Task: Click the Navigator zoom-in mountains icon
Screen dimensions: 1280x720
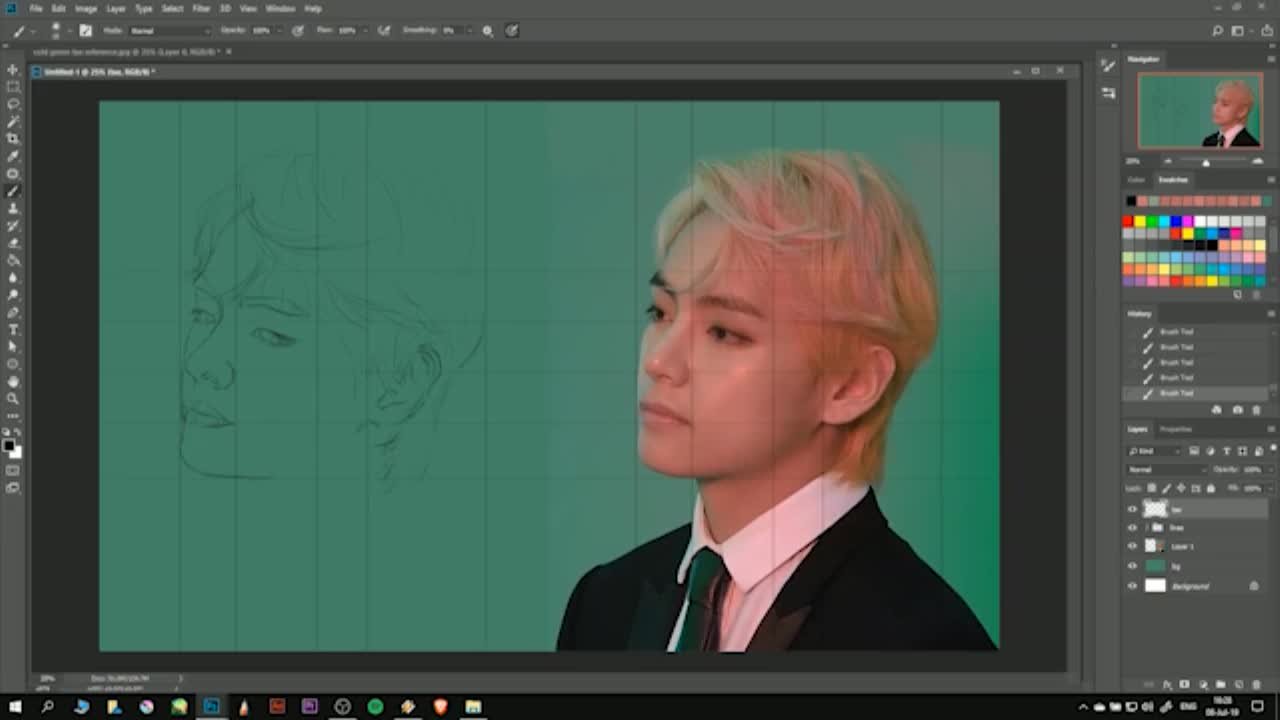Action: (x=1257, y=161)
